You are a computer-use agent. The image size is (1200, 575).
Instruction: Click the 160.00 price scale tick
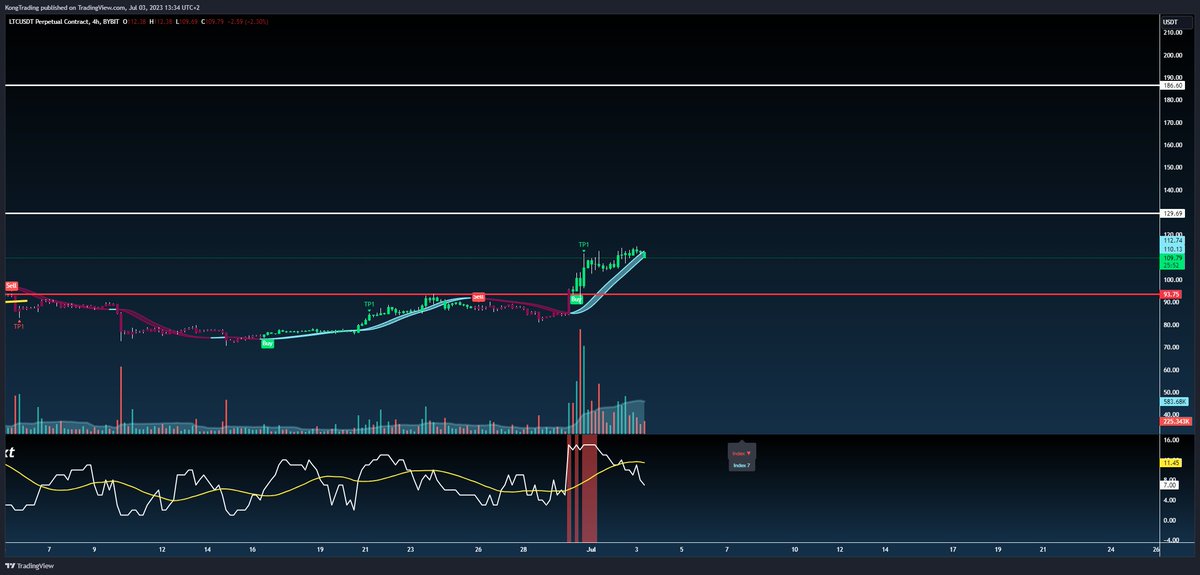[x=1172, y=145]
